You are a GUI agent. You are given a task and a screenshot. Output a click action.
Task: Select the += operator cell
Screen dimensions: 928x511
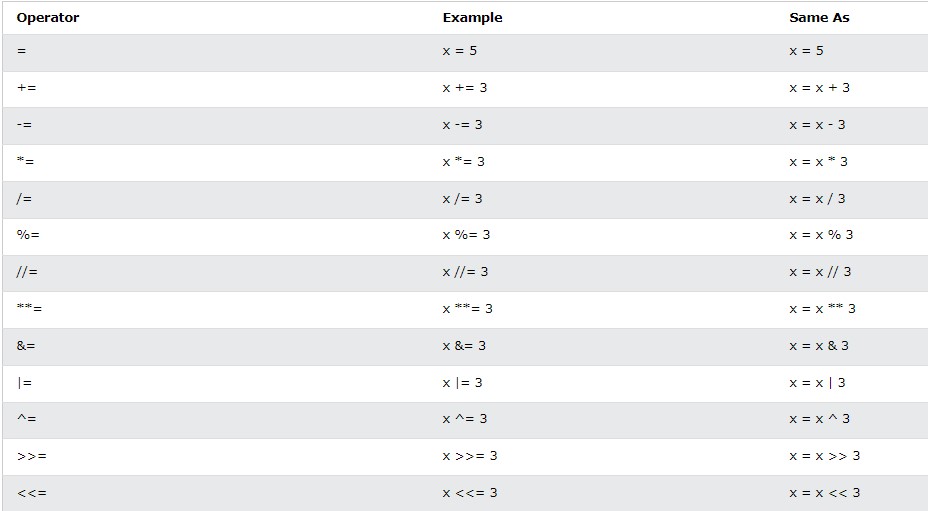tap(27, 88)
